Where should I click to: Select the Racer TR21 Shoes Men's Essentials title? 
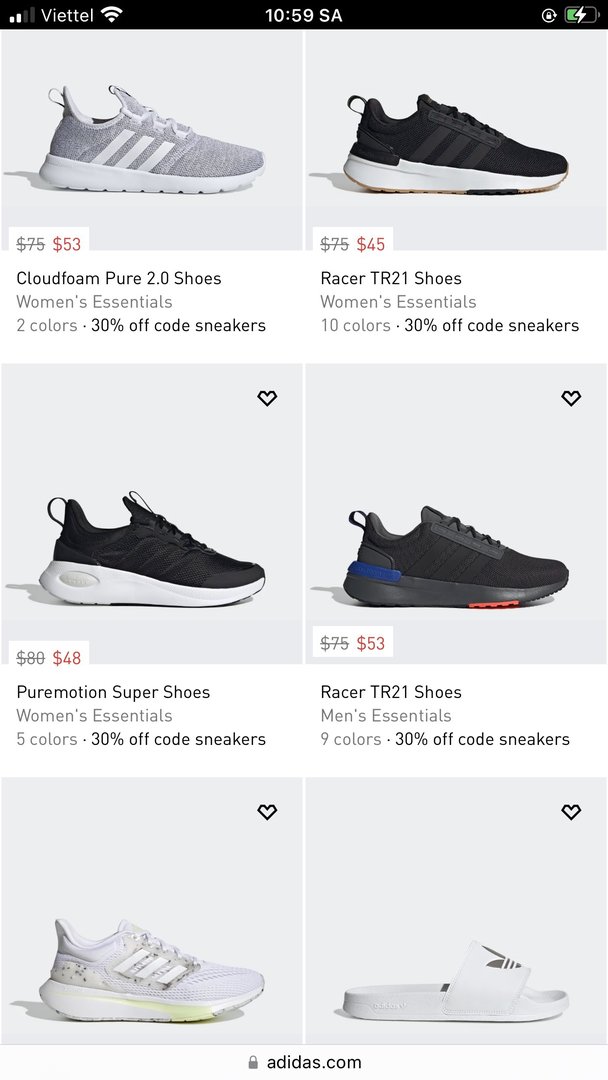click(x=391, y=692)
